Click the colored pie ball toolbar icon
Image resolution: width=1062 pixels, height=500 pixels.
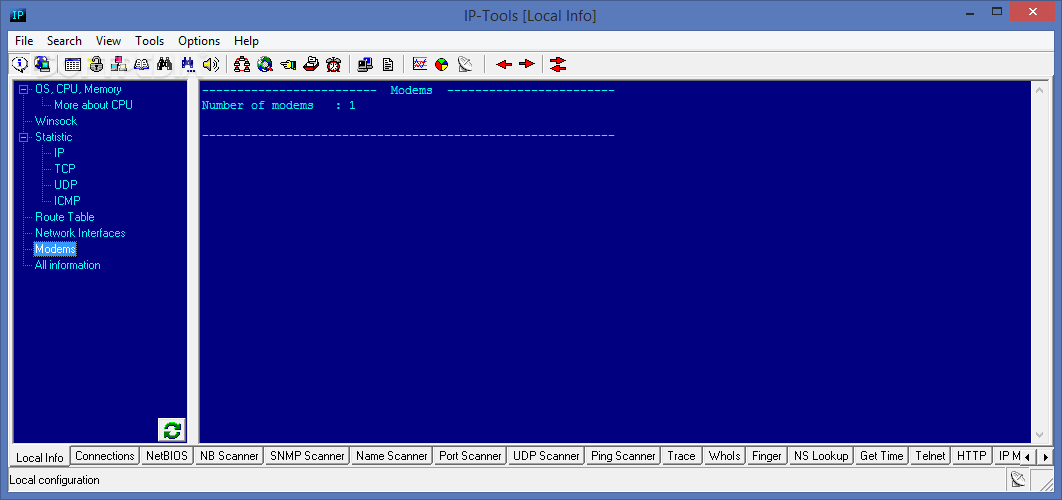coord(442,64)
